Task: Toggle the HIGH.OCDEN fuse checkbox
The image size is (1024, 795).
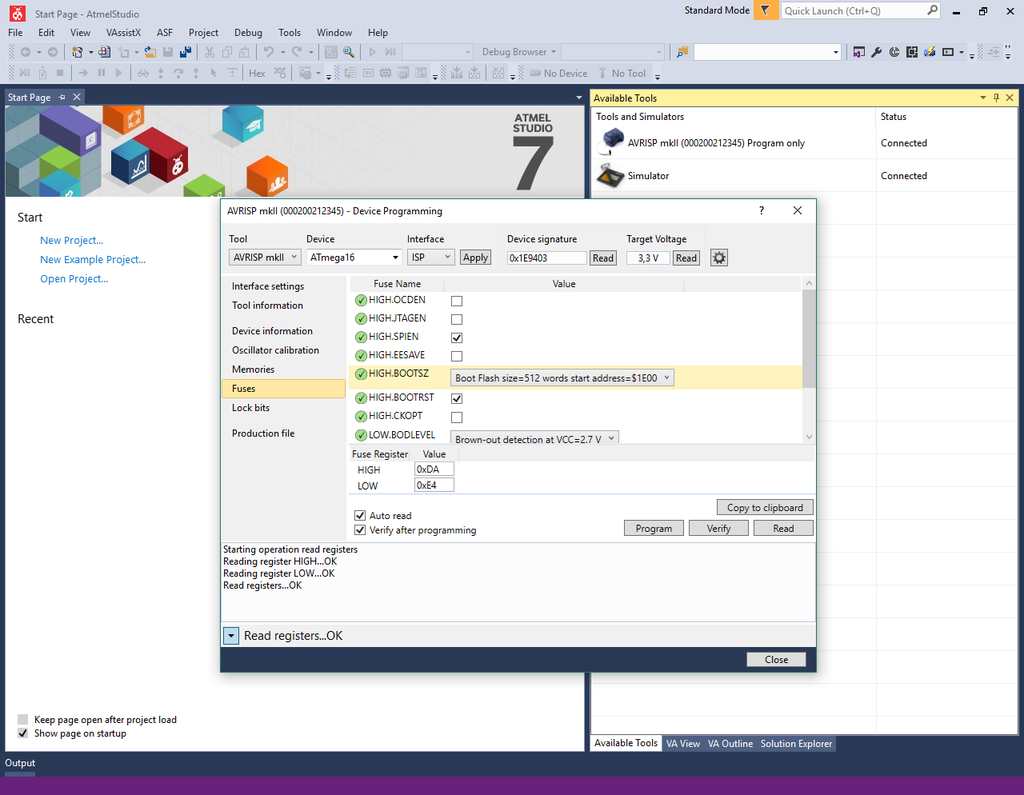Action: (456, 301)
